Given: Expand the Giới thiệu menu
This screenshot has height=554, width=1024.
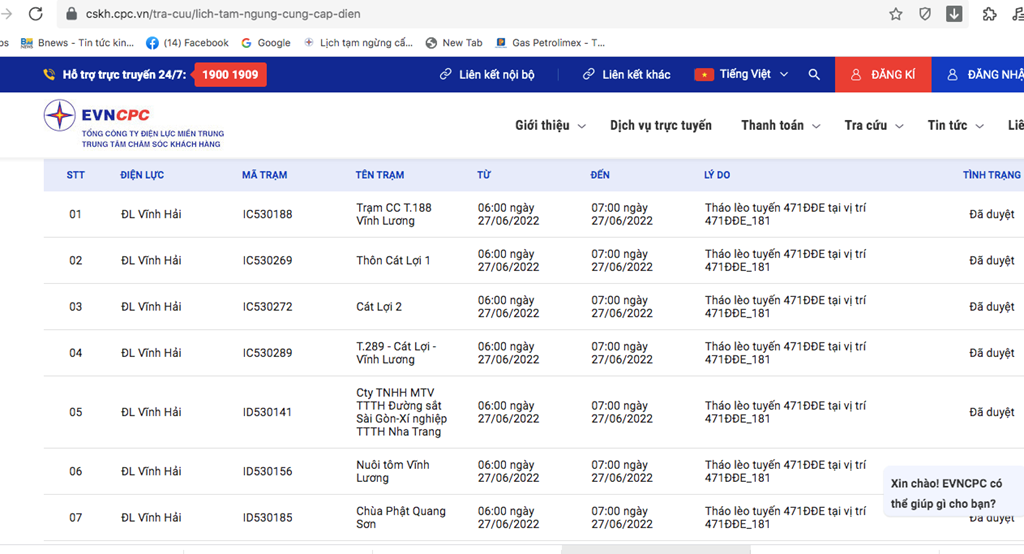Looking at the screenshot, I should point(542,125).
